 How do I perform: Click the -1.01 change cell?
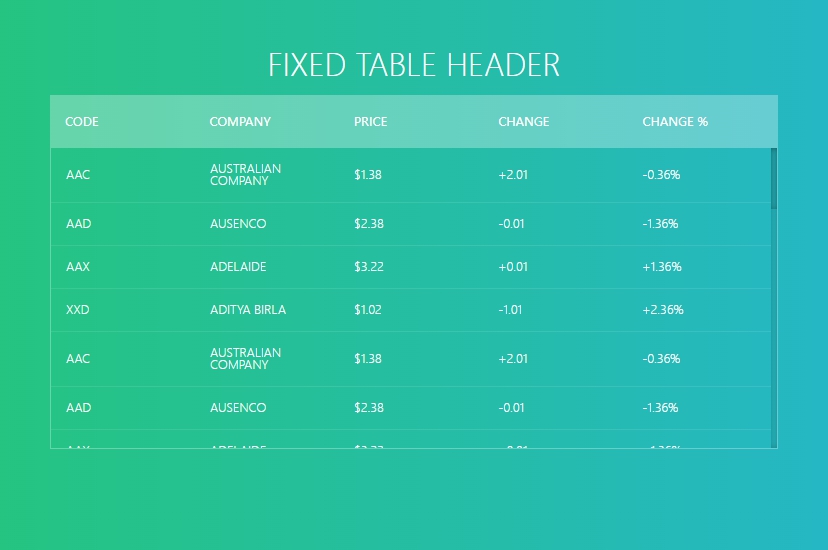(510, 310)
